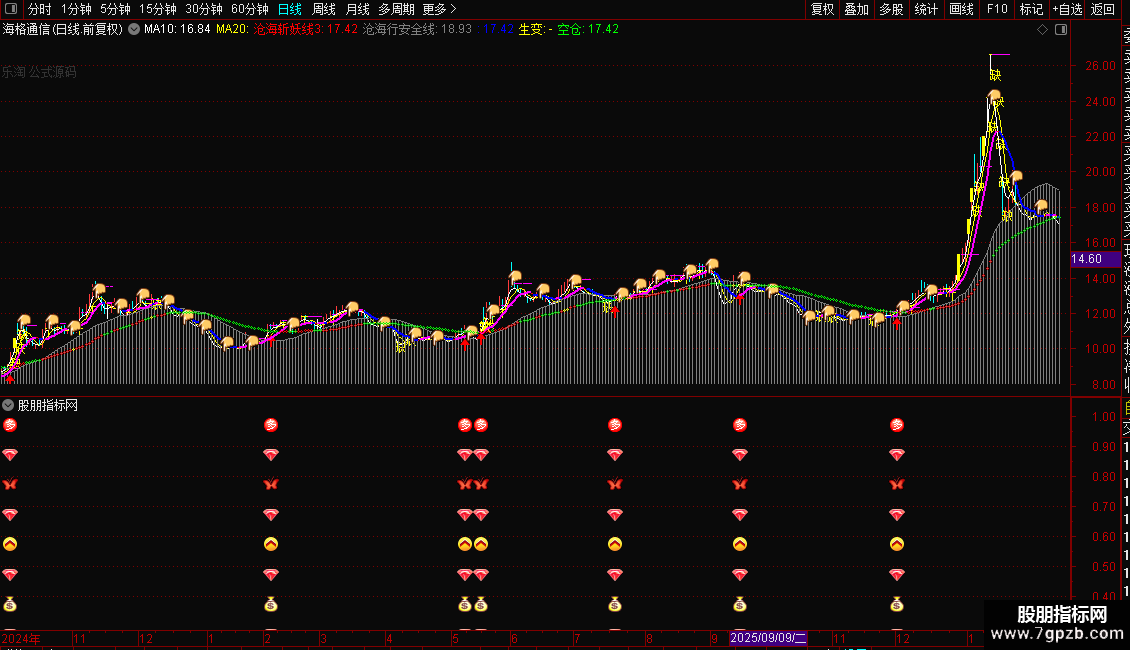Select the 1分钟 period tab
Screen dimensions: 1130x650
(x=76, y=9)
